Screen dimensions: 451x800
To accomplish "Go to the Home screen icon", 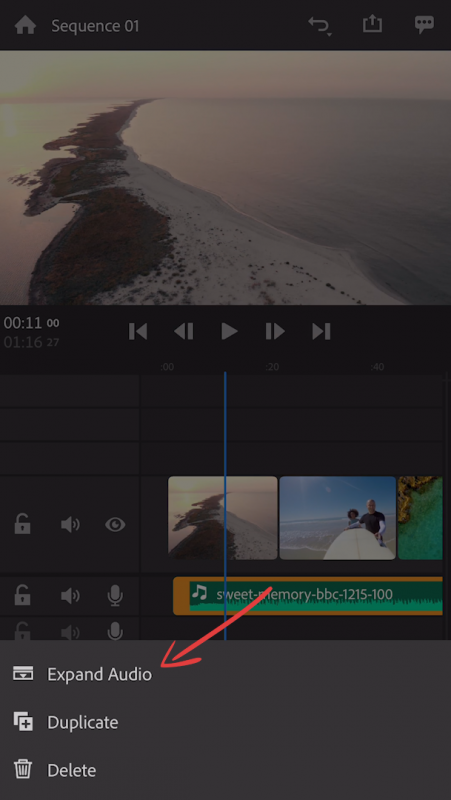I will (x=25, y=25).
